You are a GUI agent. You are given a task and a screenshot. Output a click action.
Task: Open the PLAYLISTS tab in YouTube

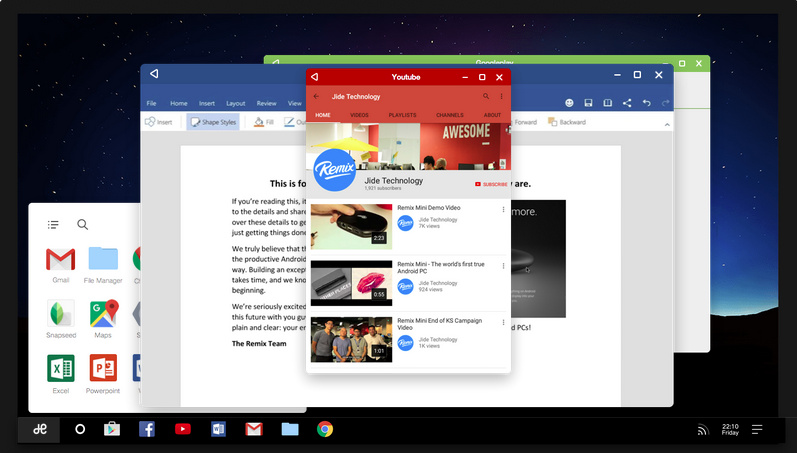click(403, 115)
